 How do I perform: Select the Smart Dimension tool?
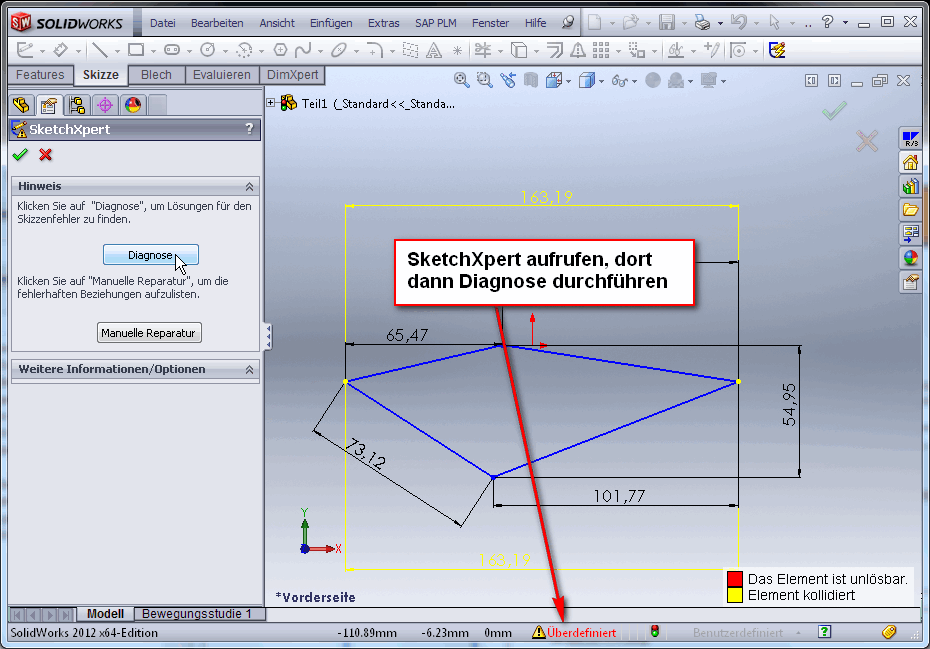tap(60, 50)
